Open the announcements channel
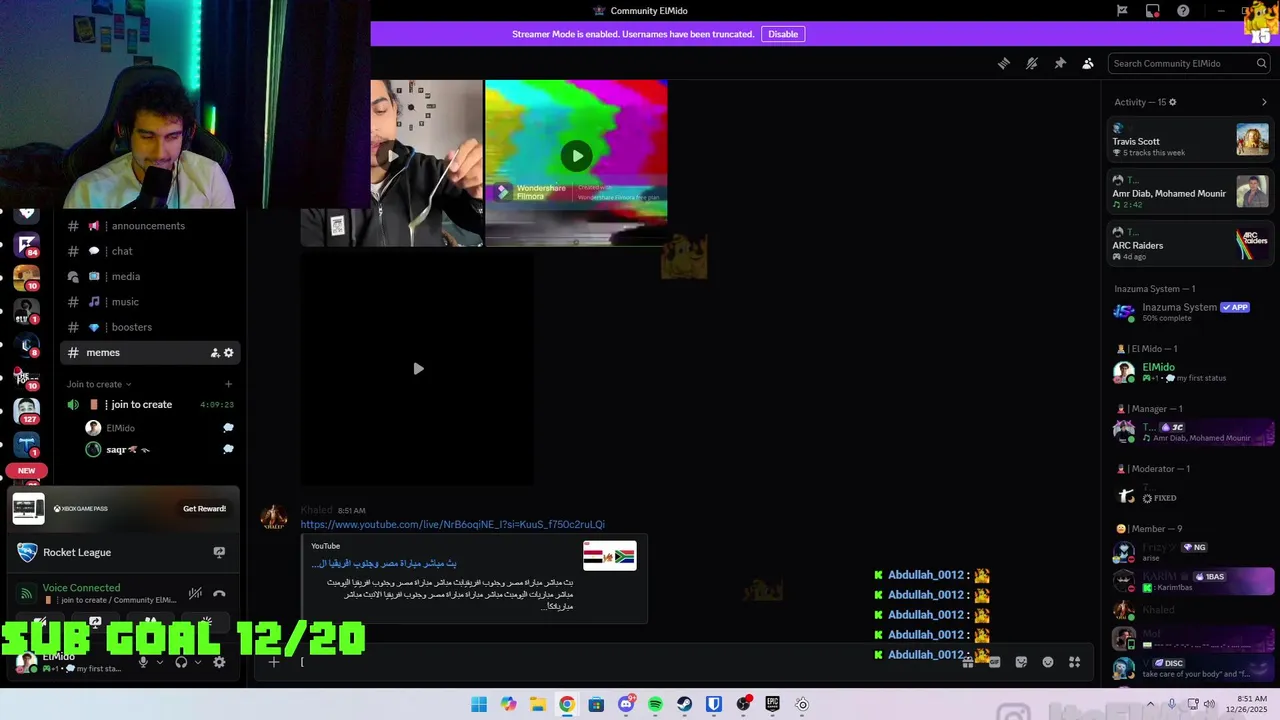This screenshot has width=1280, height=720. [x=150, y=226]
